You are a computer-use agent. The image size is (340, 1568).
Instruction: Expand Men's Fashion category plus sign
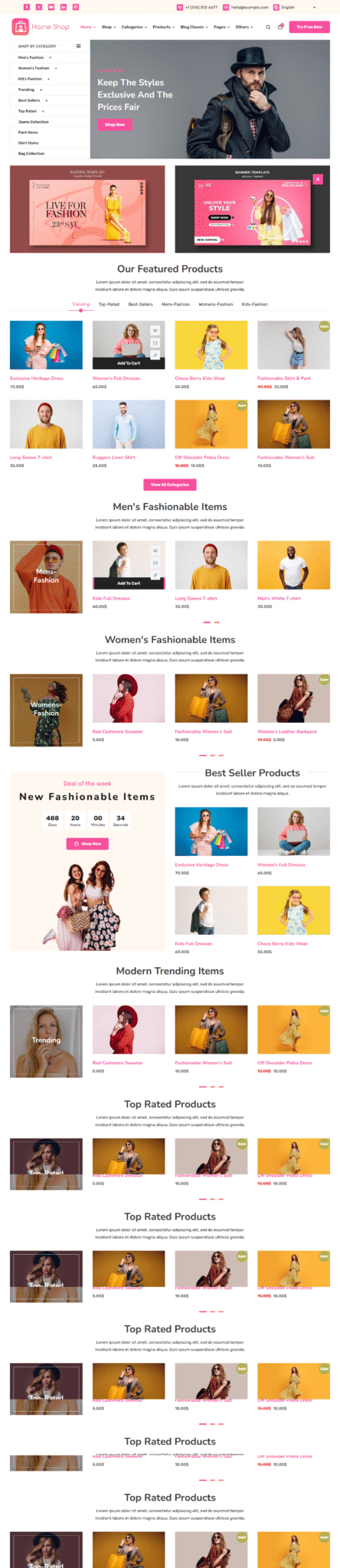[51, 57]
